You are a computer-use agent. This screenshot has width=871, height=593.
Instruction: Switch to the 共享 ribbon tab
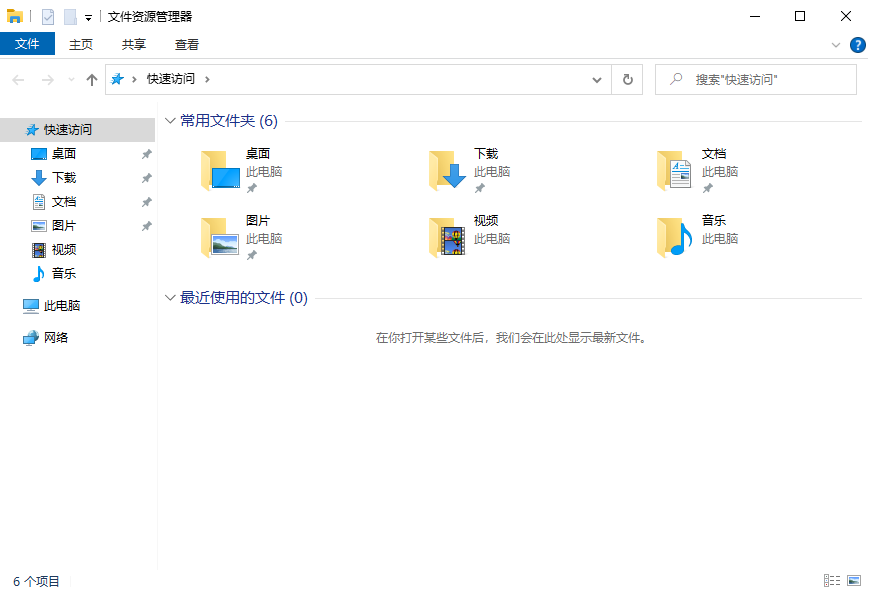click(133, 44)
